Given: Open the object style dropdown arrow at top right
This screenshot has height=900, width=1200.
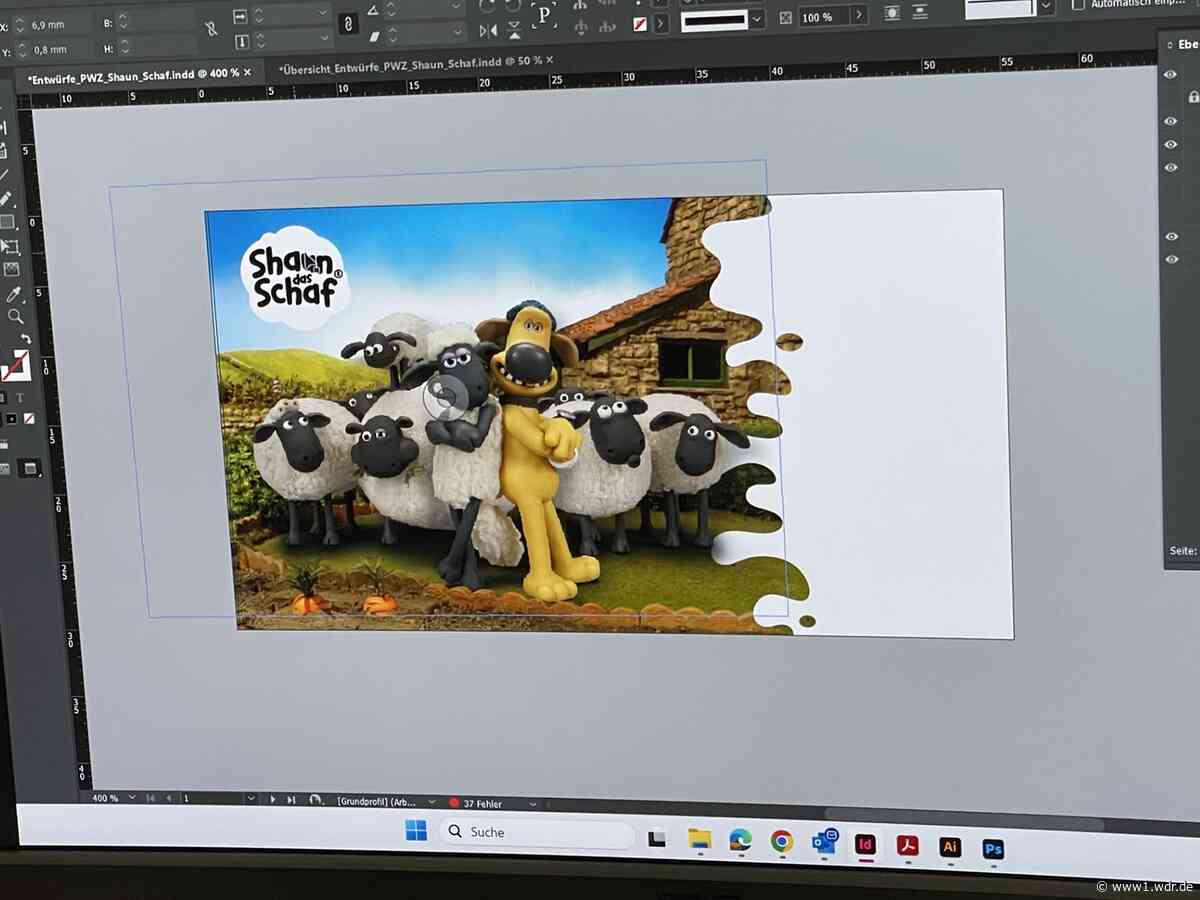Looking at the screenshot, I should [1046, 6].
